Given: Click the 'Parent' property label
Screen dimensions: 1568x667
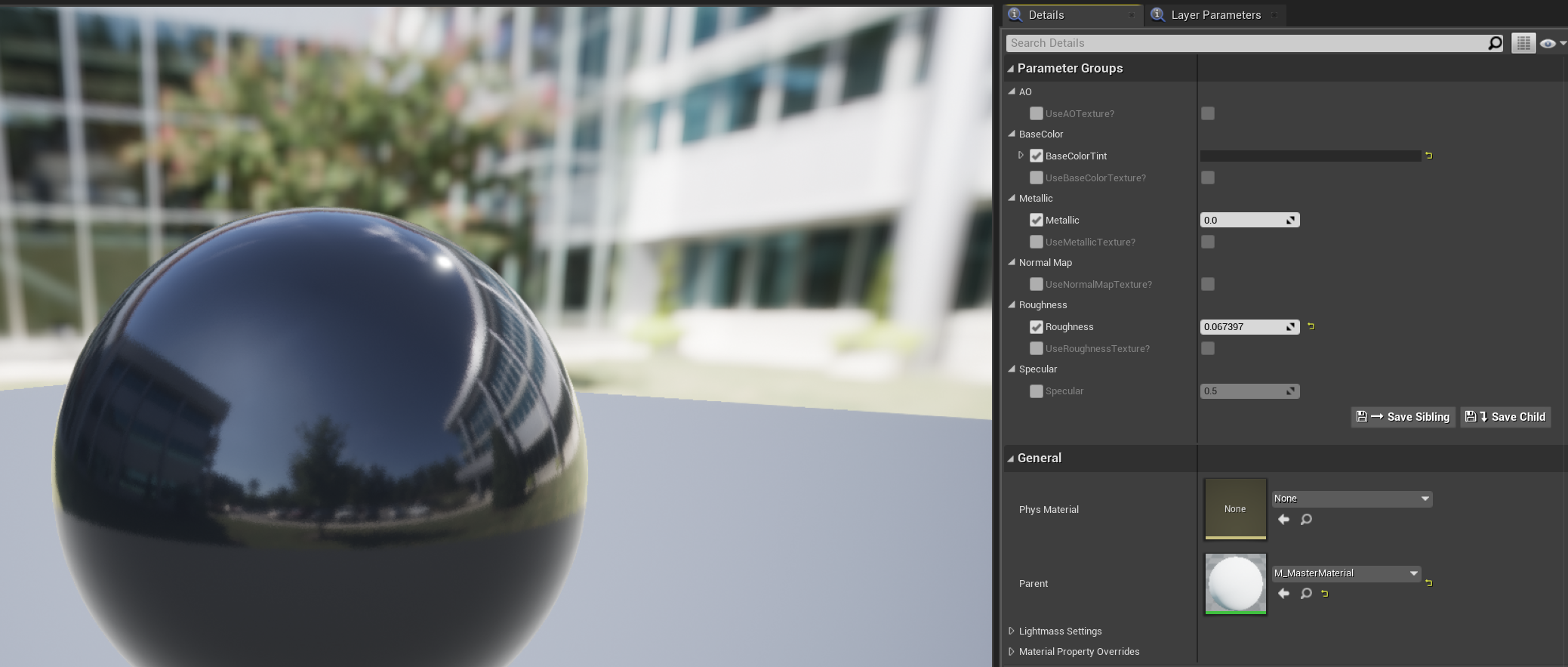Looking at the screenshot, I should (1034, 584).
